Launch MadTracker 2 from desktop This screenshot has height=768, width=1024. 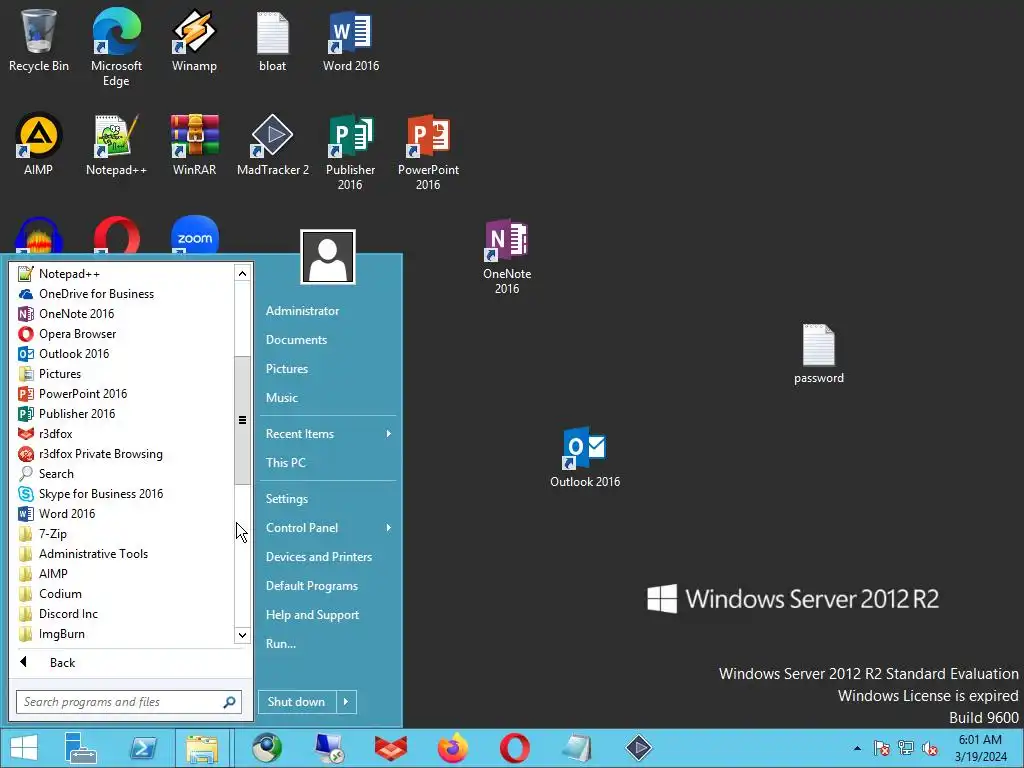(272, 144)
